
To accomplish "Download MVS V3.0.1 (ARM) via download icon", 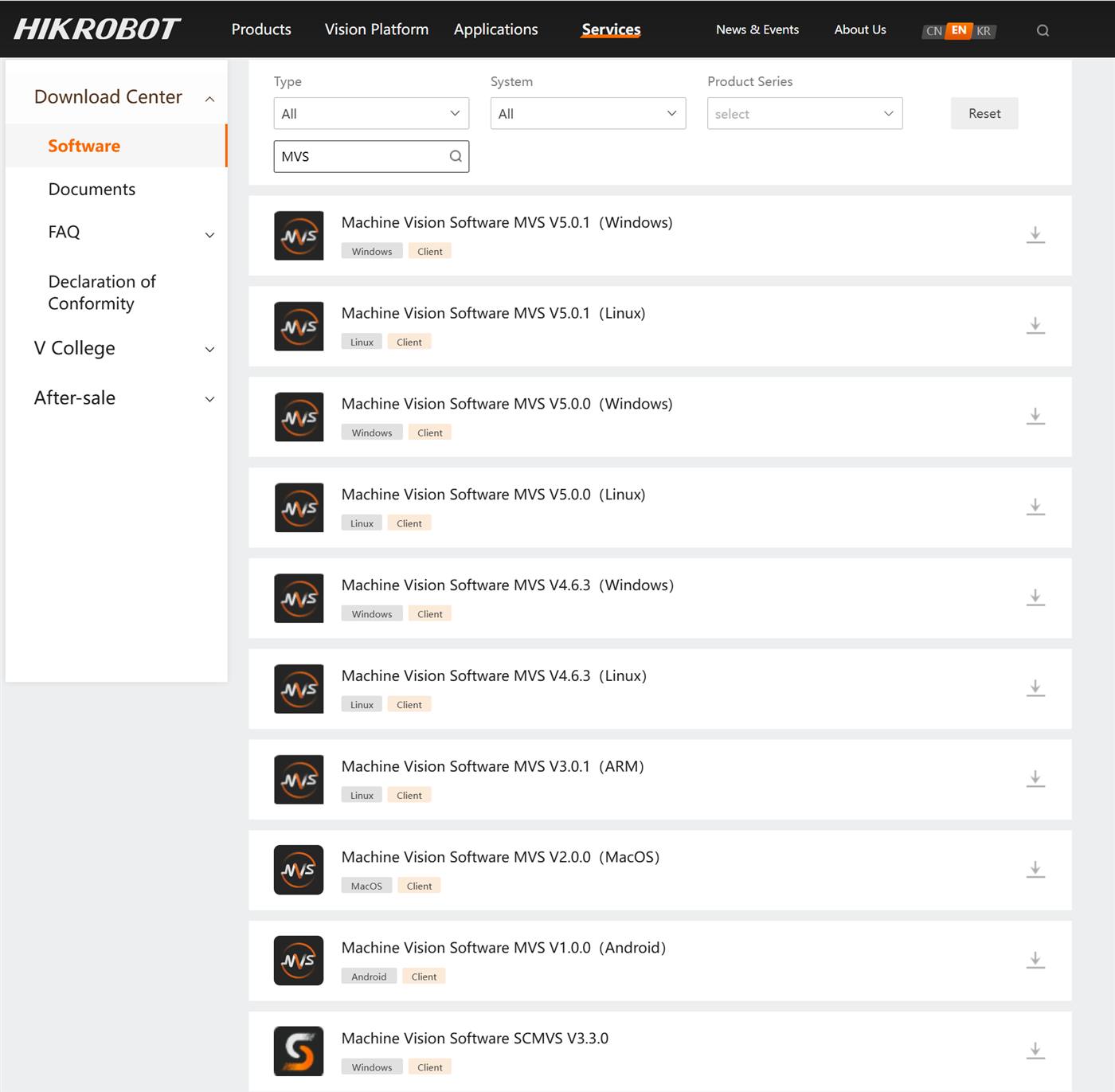I will pos(1035,779).
